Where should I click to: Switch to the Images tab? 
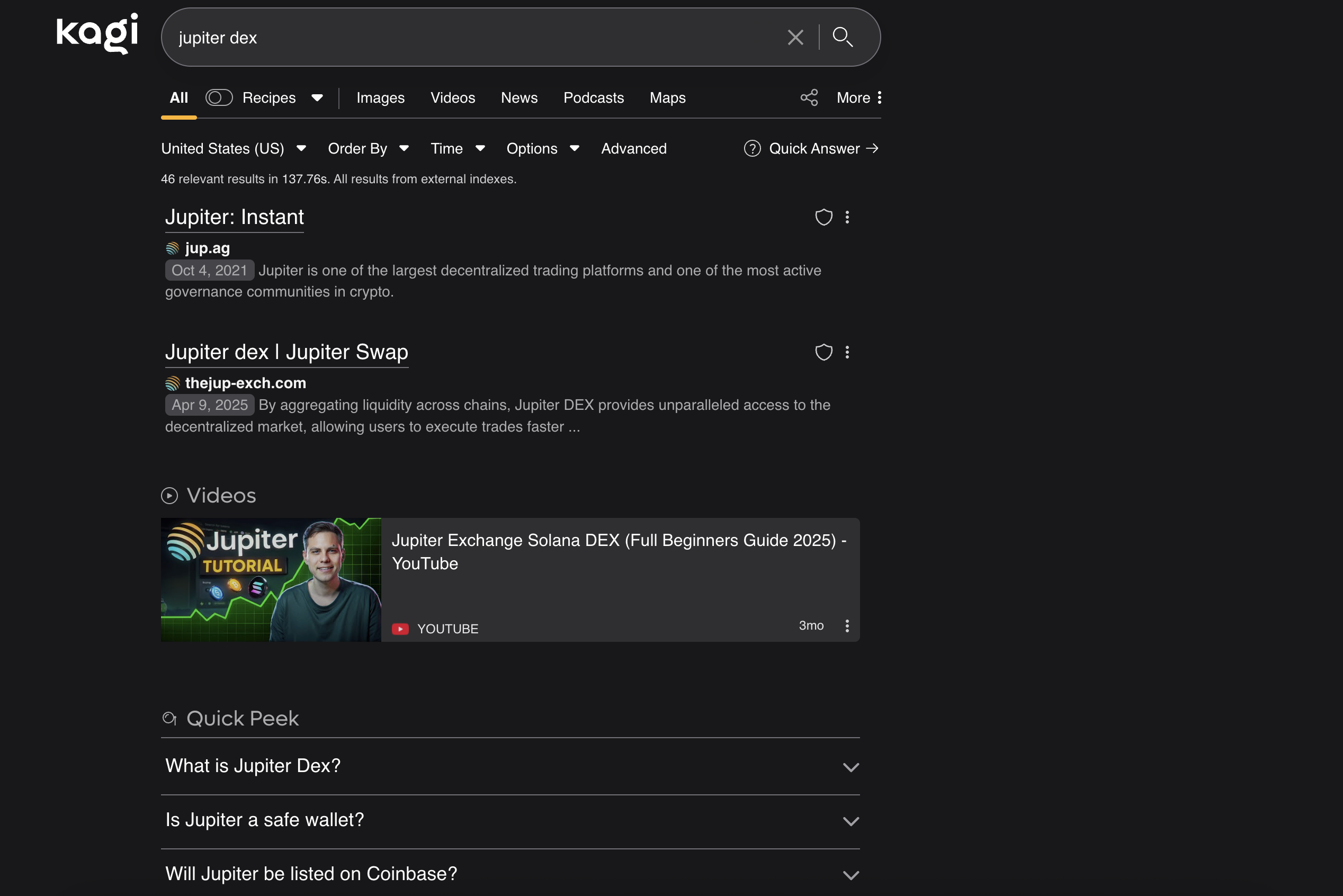coord(380,98)
